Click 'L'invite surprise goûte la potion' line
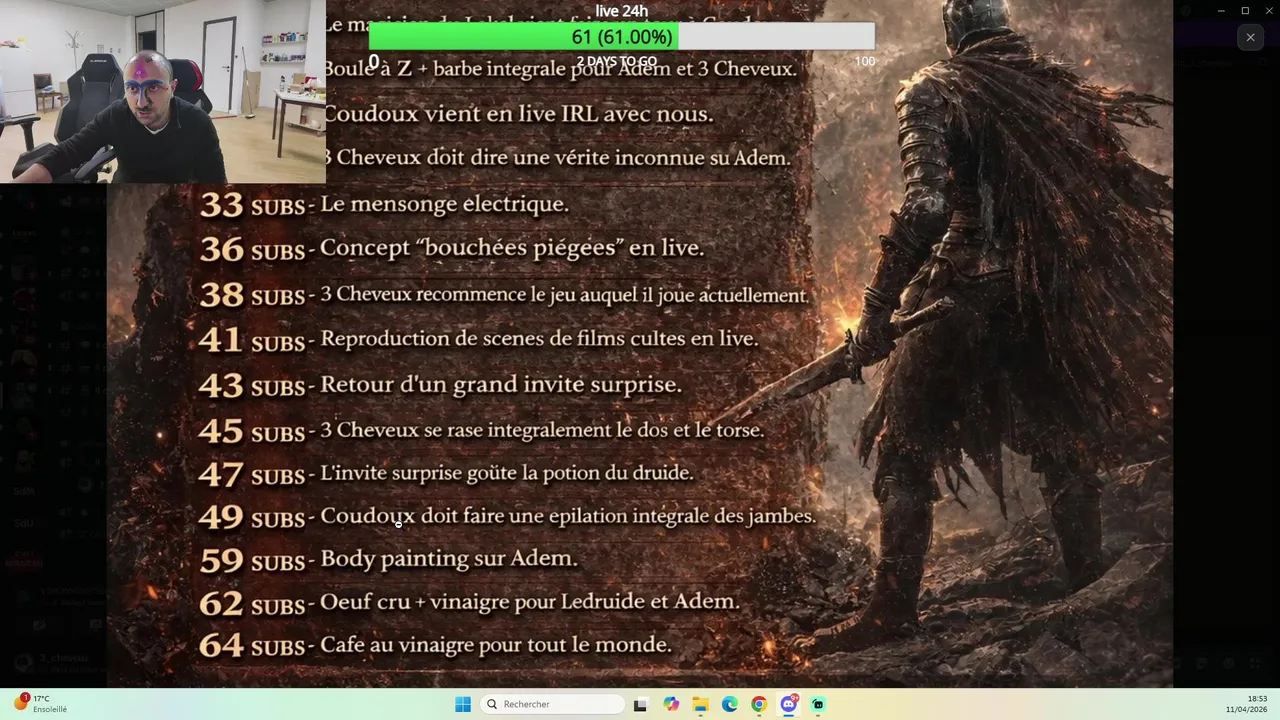1280x720 pixels. click(x=446, y=473)
